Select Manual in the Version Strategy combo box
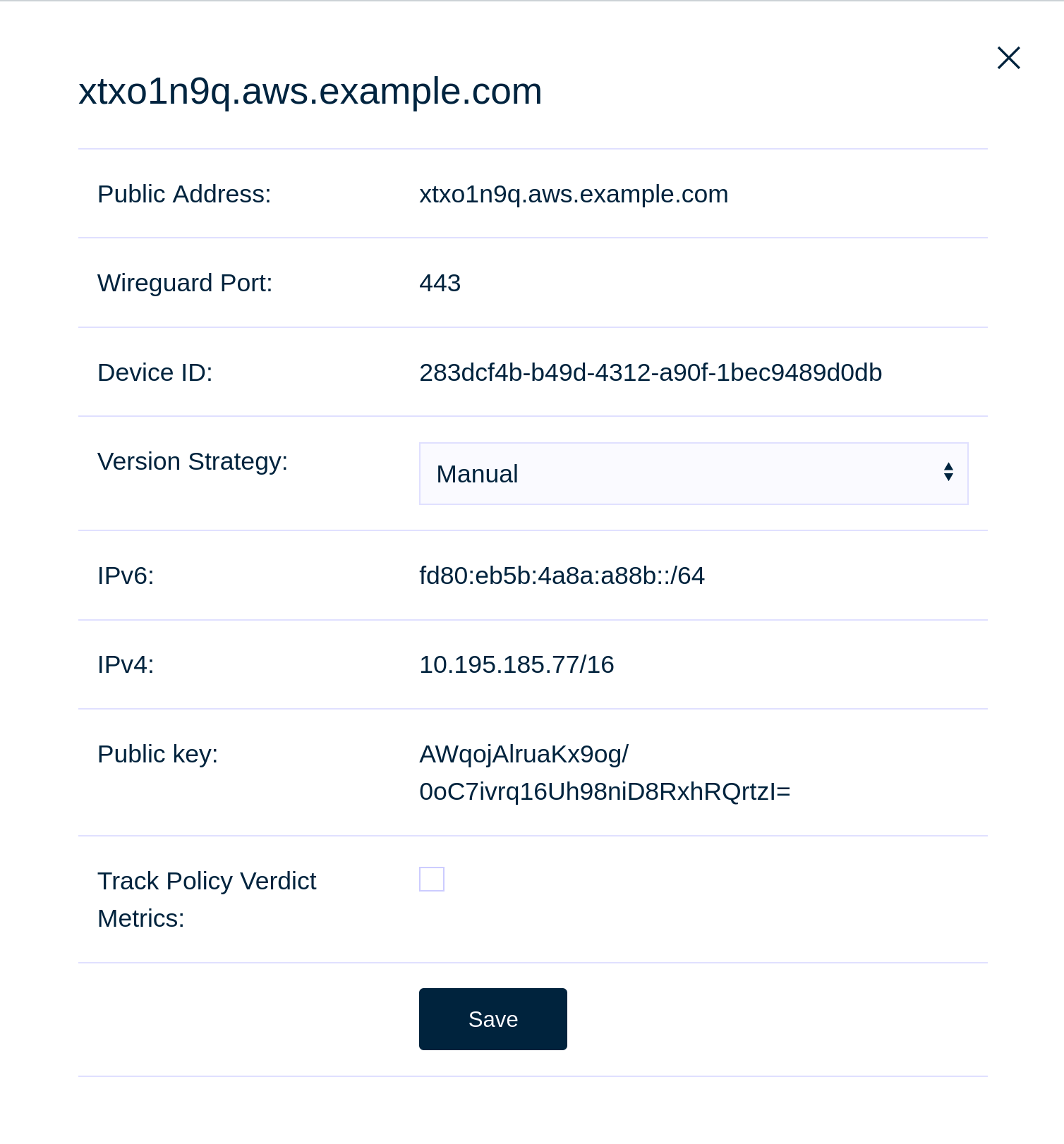 [694, 474]
